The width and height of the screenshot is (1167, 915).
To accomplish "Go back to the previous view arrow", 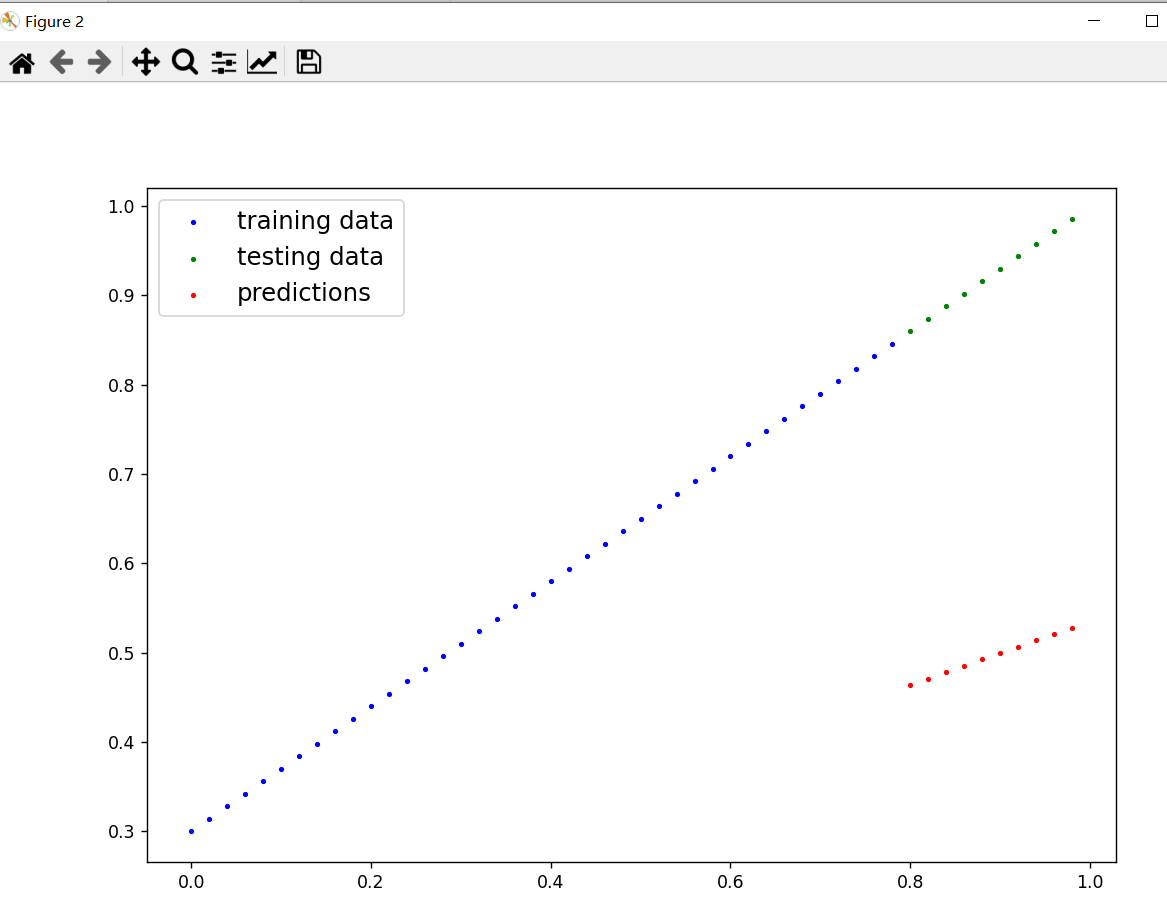I will point(61,62).
